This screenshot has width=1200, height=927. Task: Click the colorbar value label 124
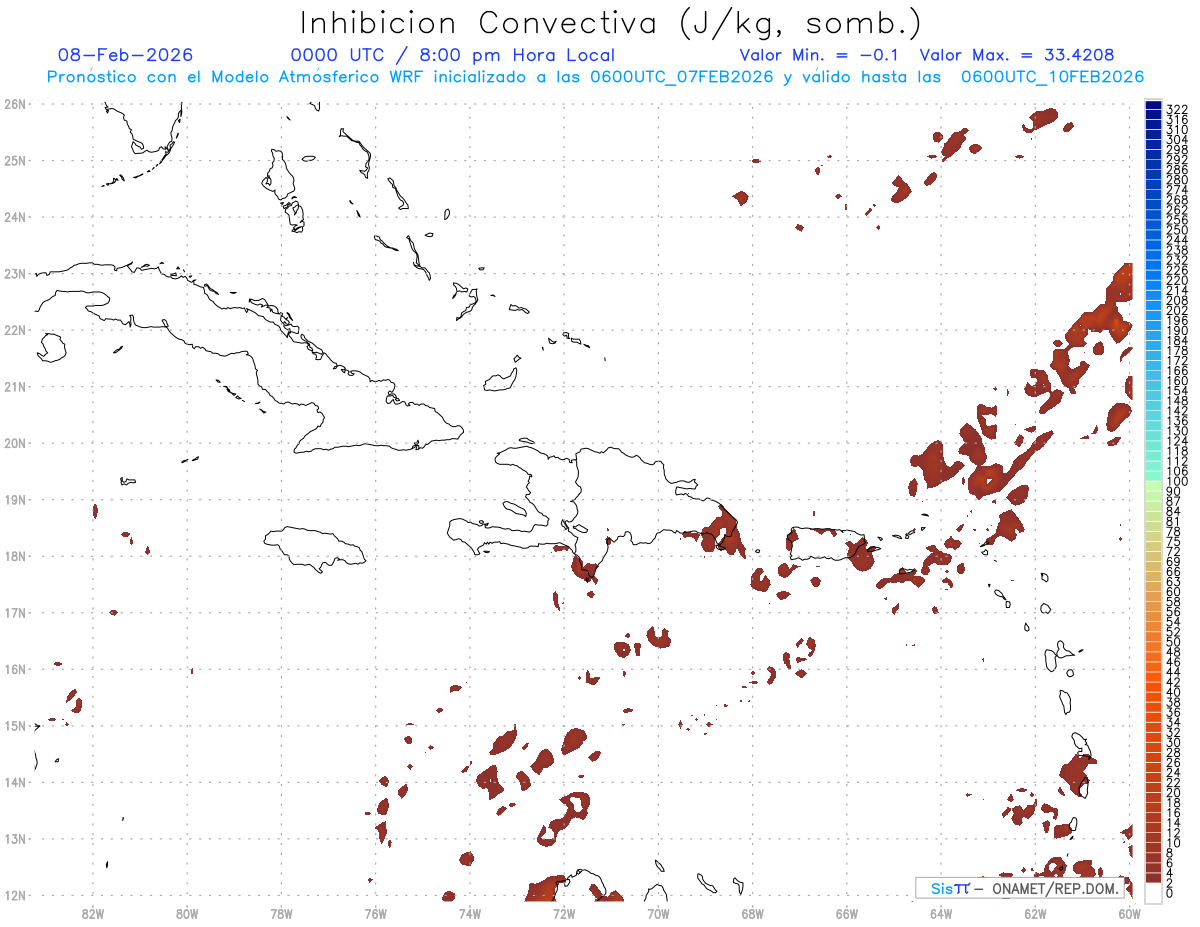(x=1177, y=441)
